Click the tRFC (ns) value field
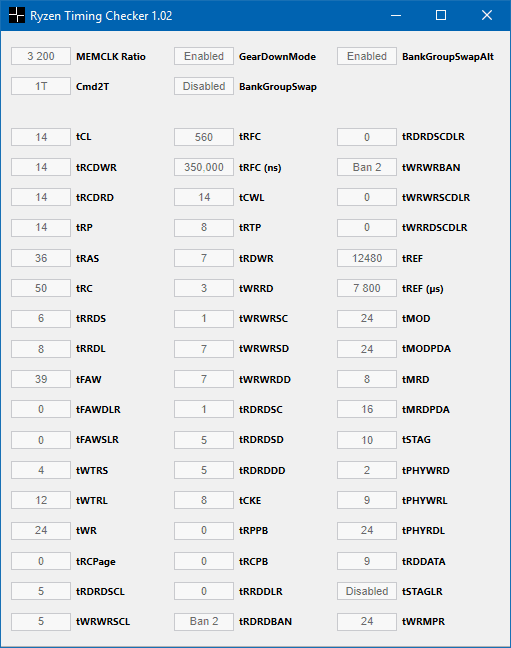The width and height of the screenshot is (511, 648). pyautogui.click(x=204, y=167)
